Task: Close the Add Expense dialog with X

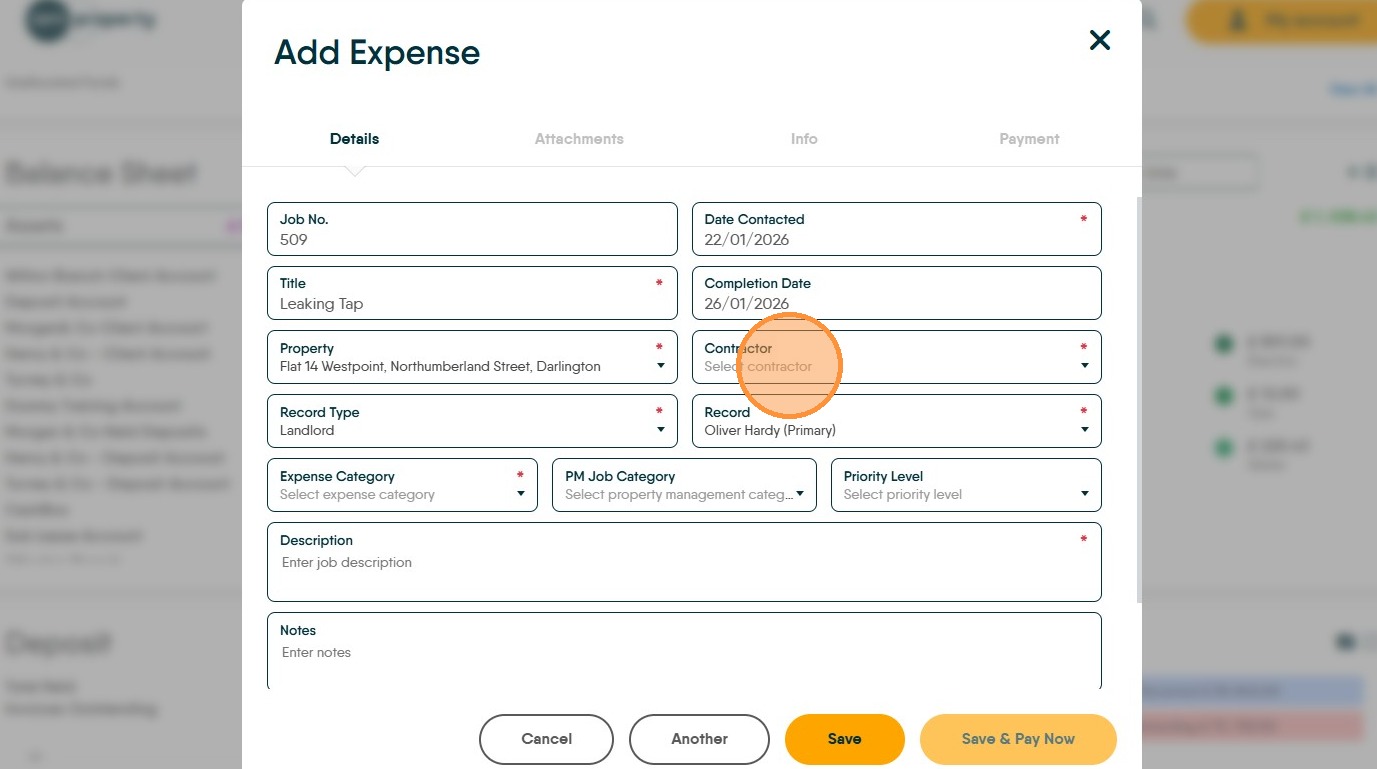Action: [1099, 40]
